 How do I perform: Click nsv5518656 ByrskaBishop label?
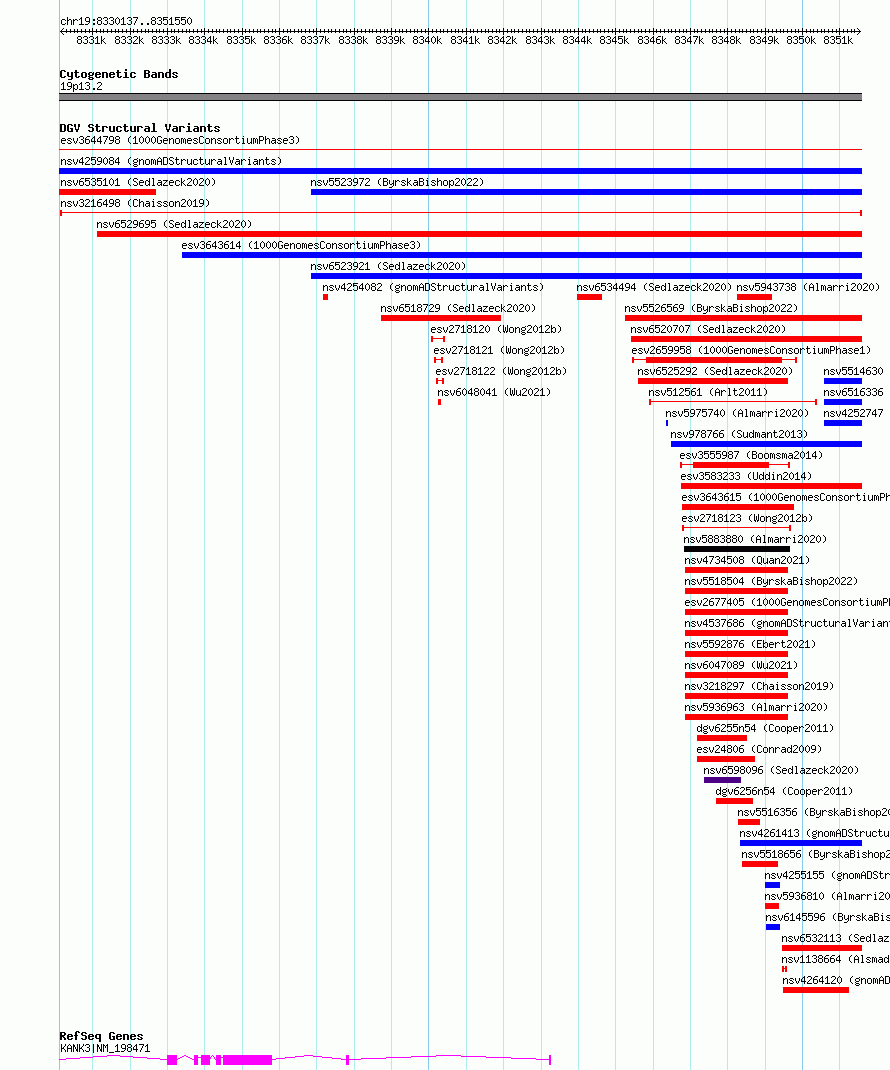pyautogui.click(x=816, y=854)
